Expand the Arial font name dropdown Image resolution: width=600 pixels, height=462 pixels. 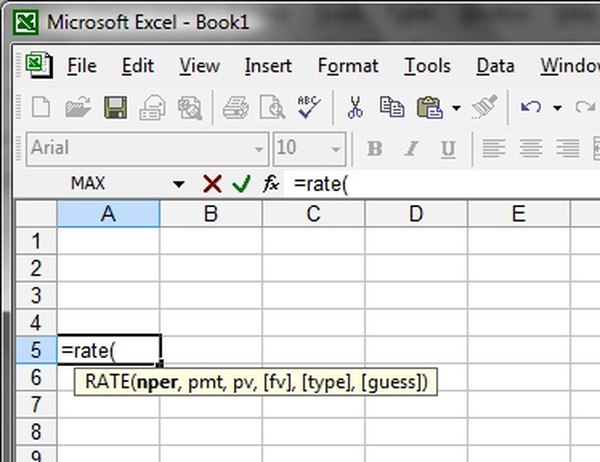coord(259,149)
